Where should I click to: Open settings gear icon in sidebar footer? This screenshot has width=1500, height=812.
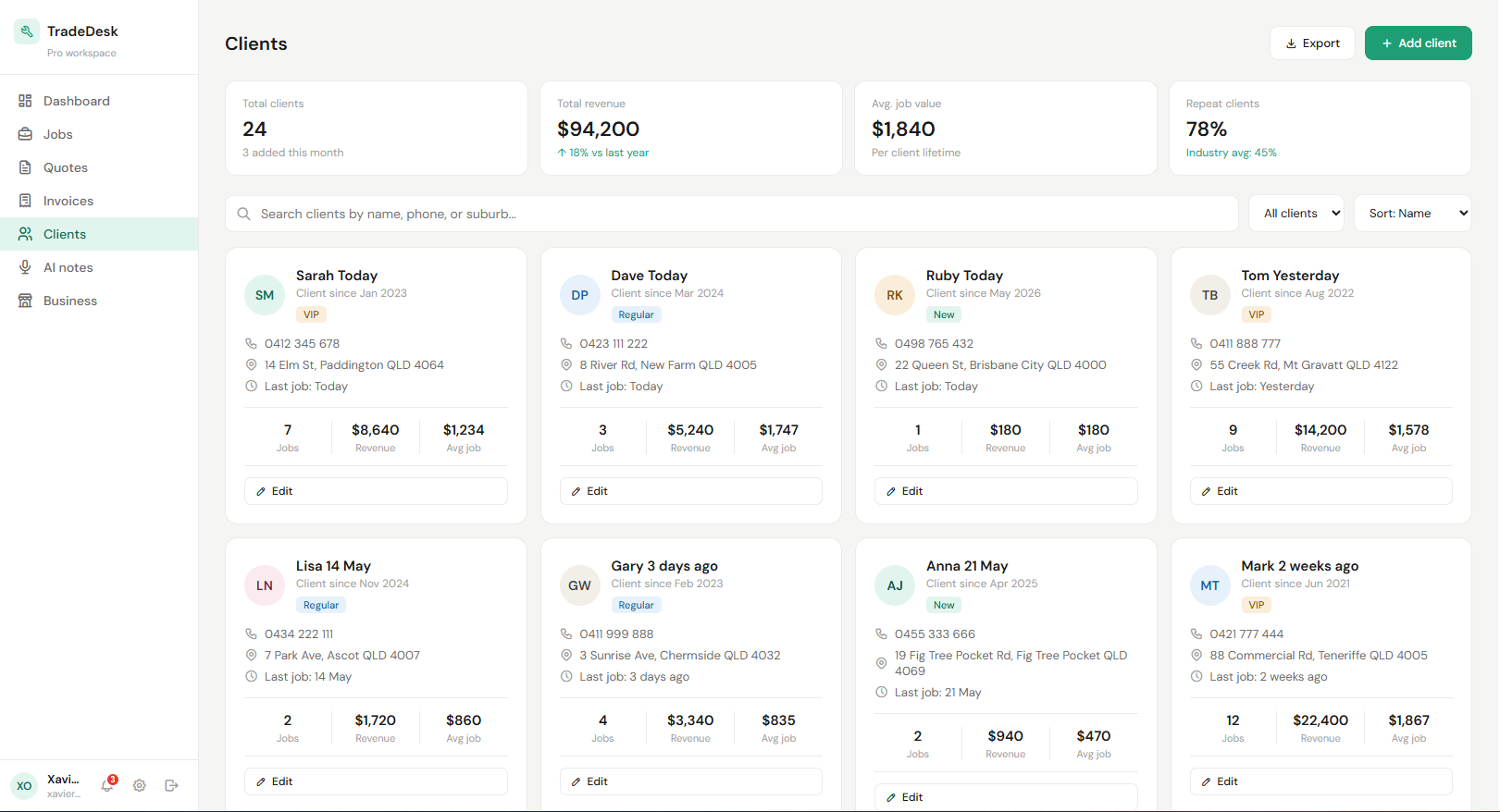[x=140, y=785]
